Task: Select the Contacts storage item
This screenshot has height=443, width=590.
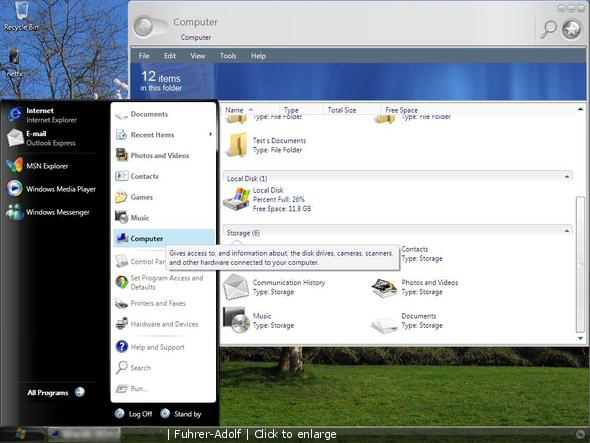Action: pyautogui.click(x=422, y=254)
